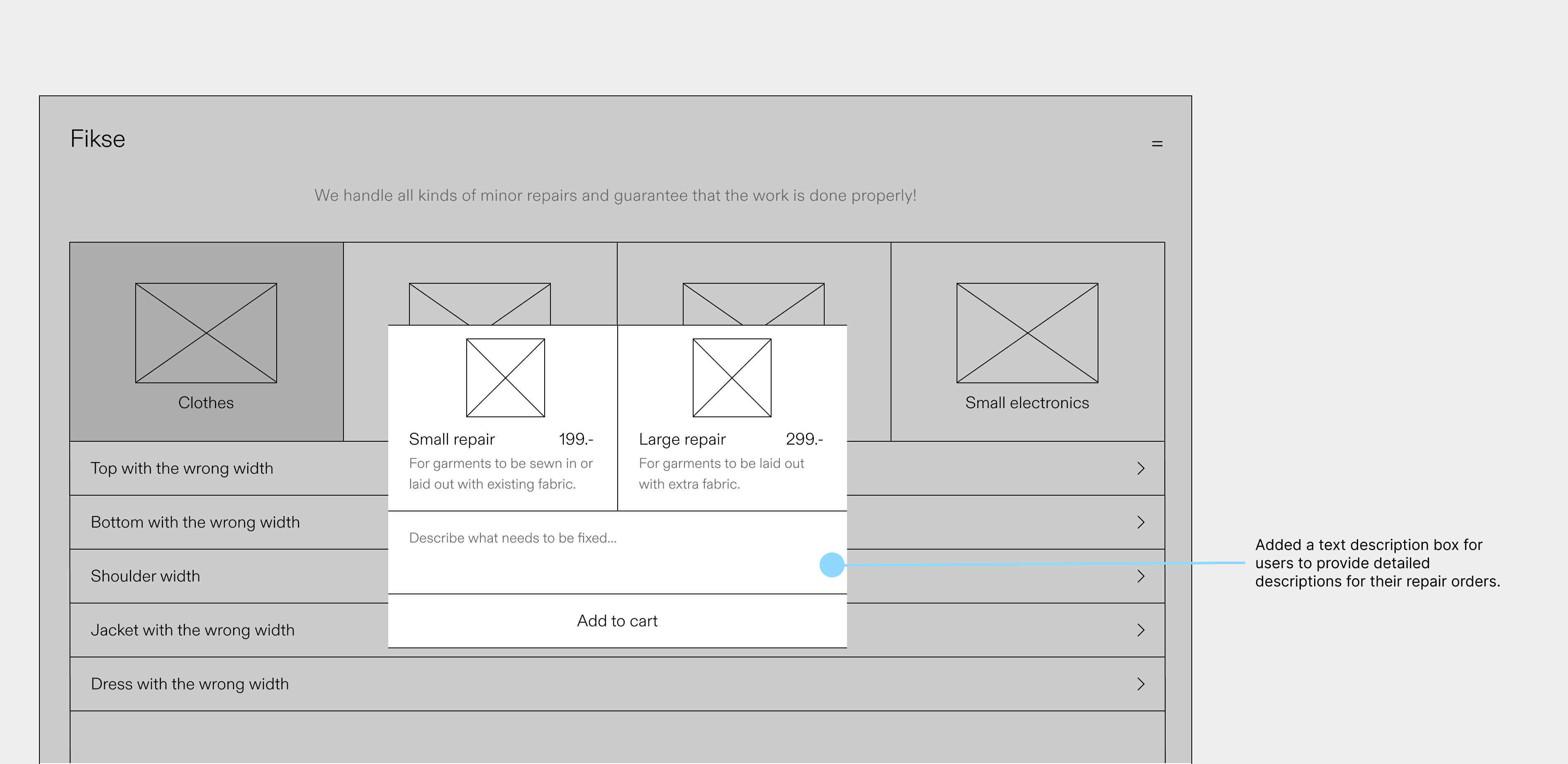The width and height of the screenshot is (1568, 764).
Task: Click the blue annotation dot marker
Action: 831,565
